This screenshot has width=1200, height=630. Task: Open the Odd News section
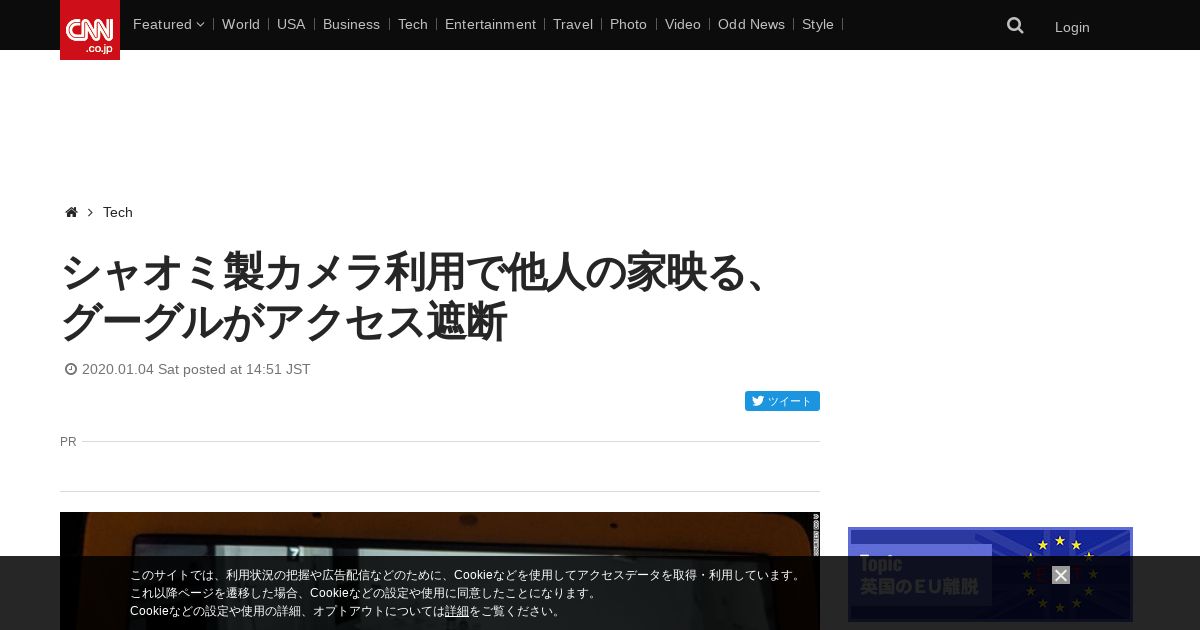click(x=751, y=24)
